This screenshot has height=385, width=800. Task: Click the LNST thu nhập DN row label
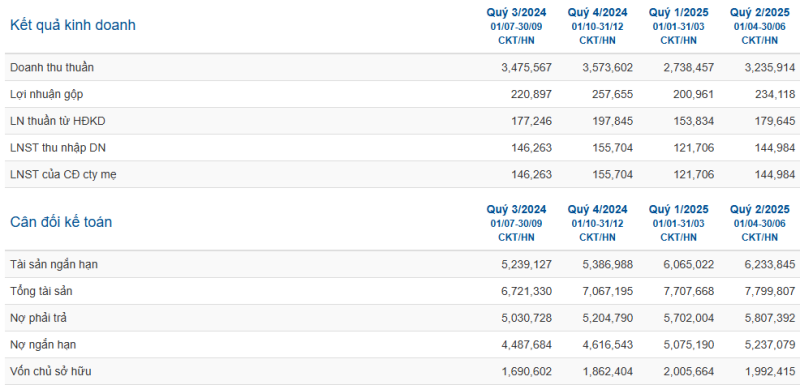tap(58, 148)
